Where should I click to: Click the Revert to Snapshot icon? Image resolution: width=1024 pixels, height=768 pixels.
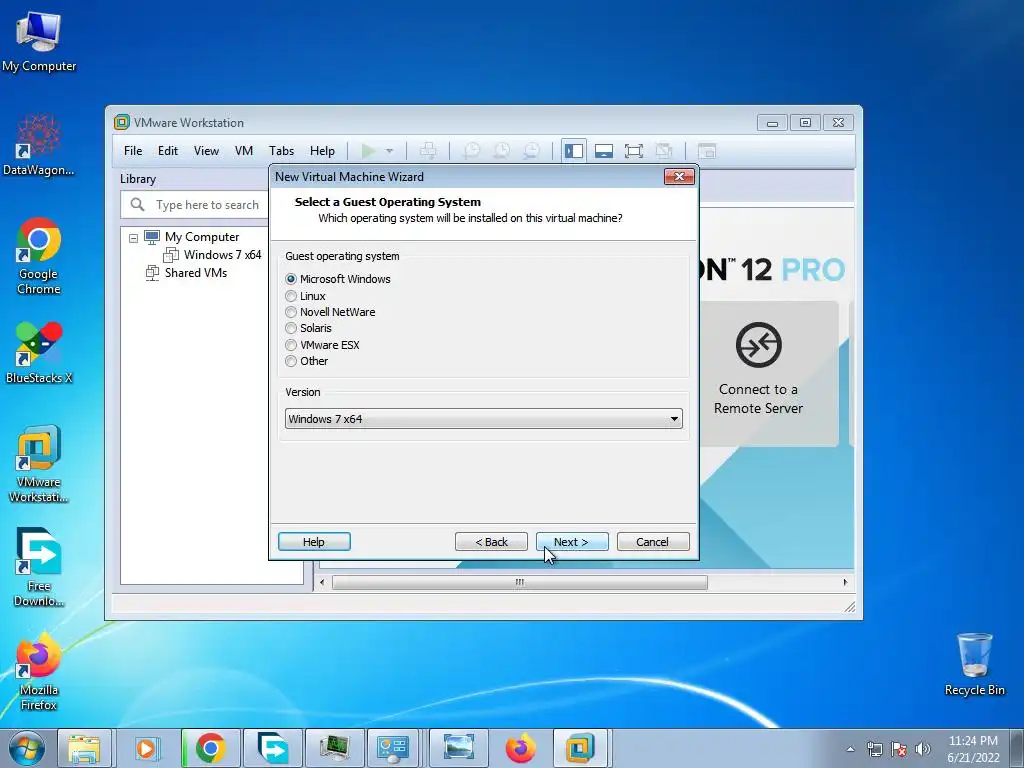click(x=502, y=151)
